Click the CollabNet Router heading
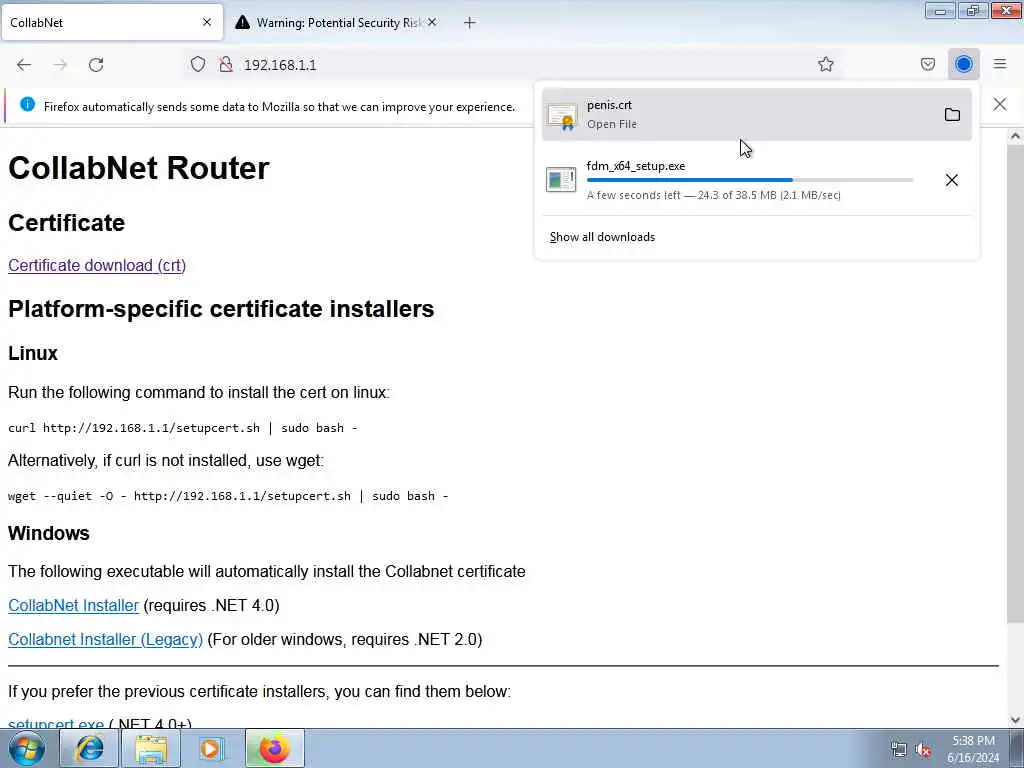The height and width of the screenshot is (768, 1024). tap(138, 168)
